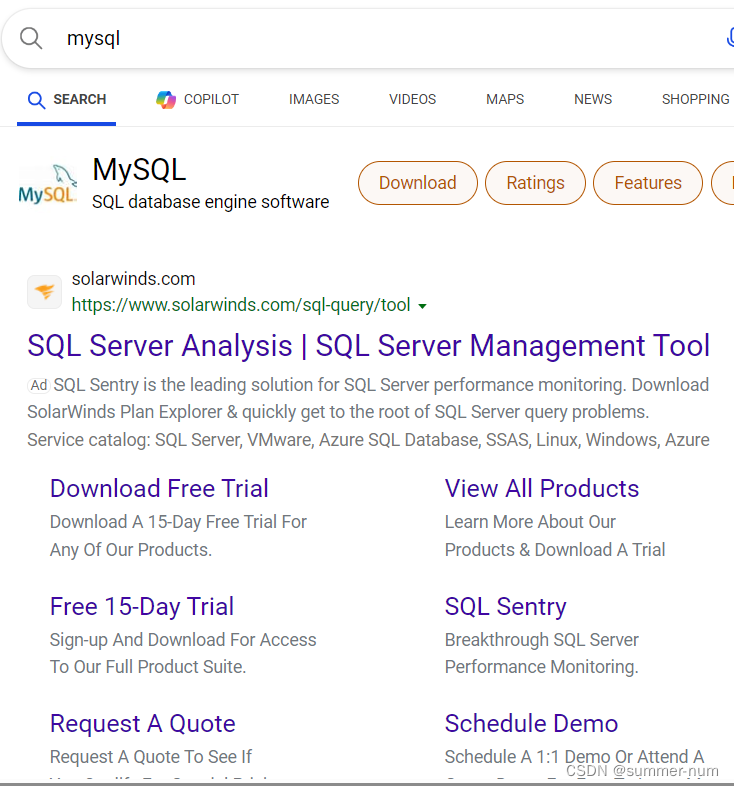Open the SQL Server Analysis result title

point(369,346)
